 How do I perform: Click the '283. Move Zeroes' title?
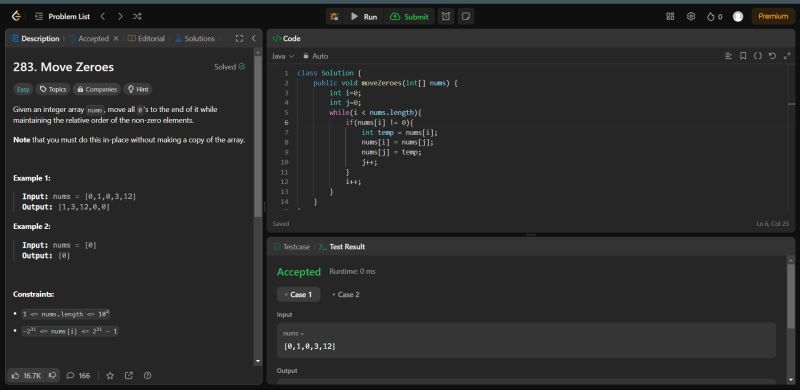63,67
